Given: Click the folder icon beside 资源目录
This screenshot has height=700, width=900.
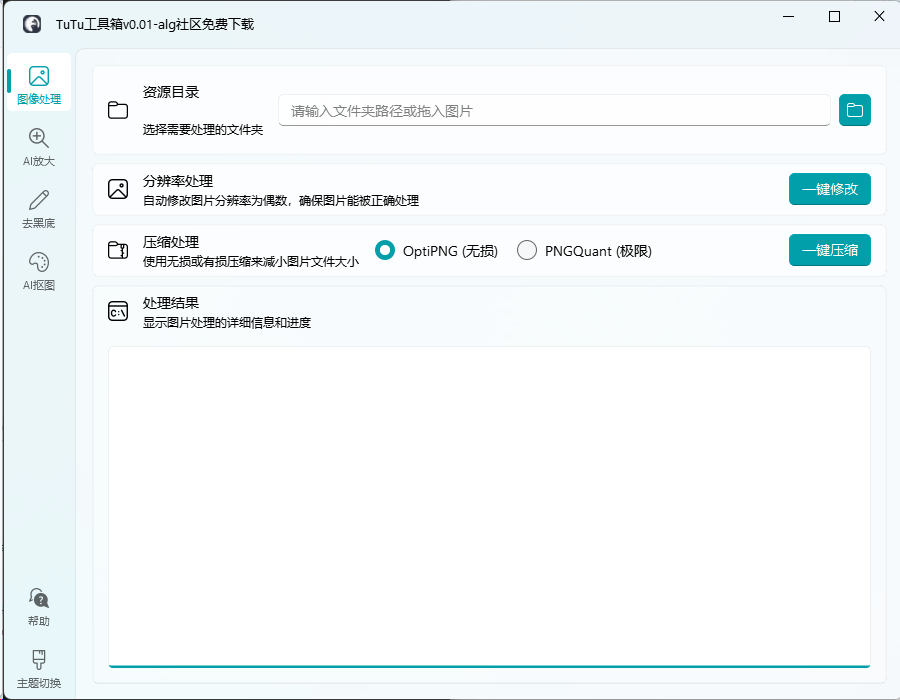Looking at the screenshot, I should tap(118, 110).
